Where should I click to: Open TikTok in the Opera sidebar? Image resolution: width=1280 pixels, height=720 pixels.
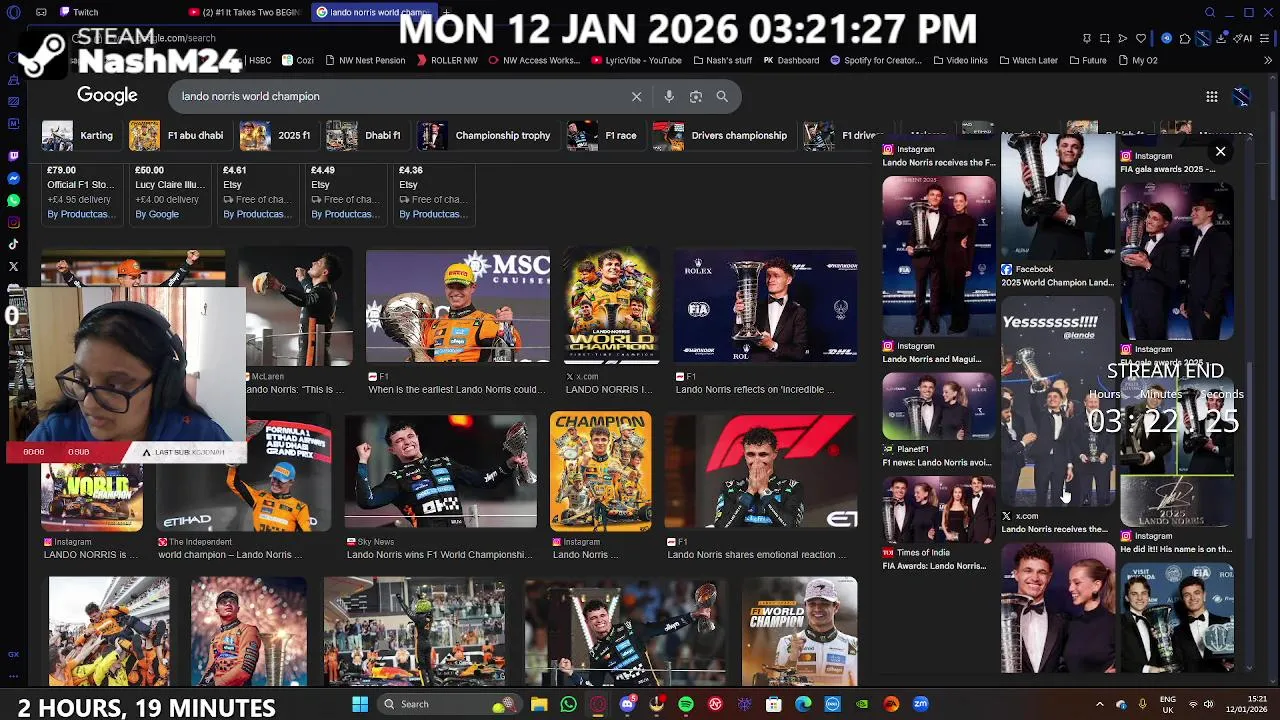coord(14,244)
